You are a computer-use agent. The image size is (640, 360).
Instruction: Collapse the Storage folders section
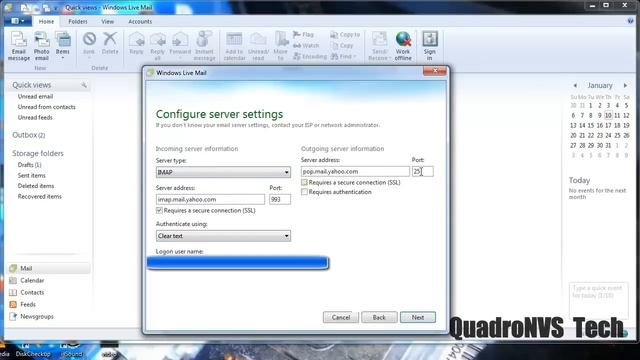pos(38,153)
